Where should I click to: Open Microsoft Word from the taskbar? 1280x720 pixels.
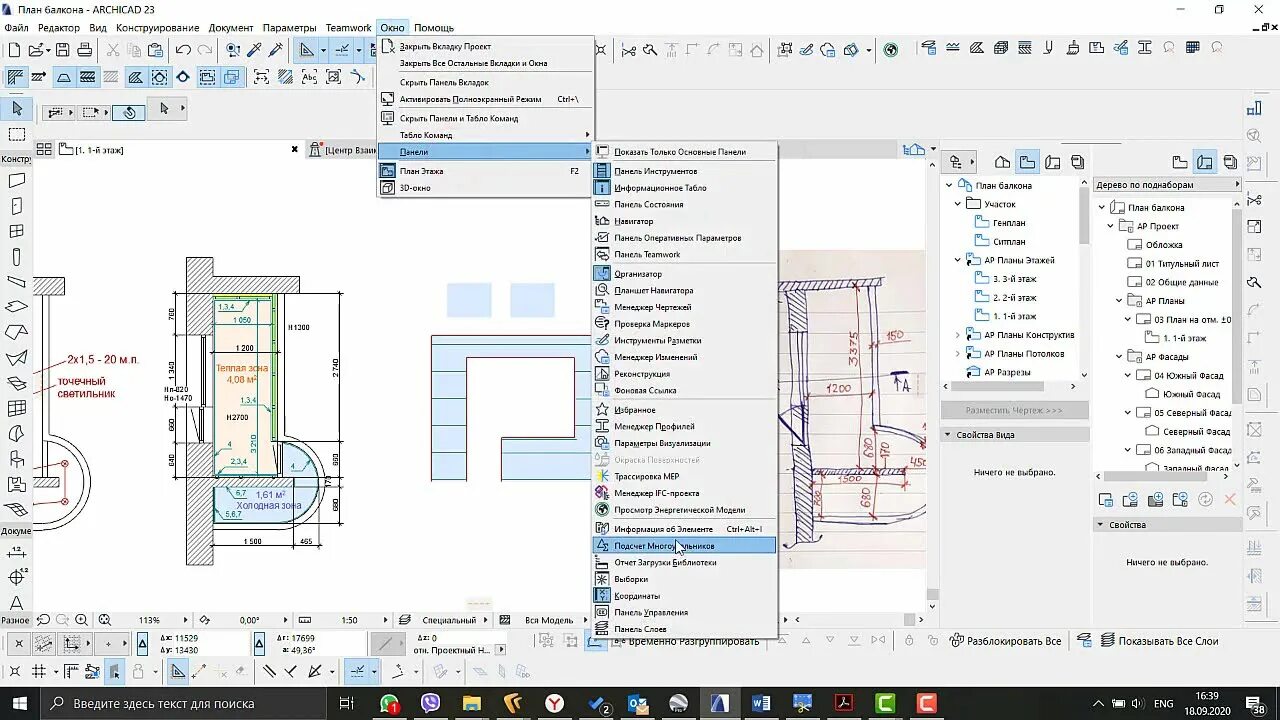coord(760,704)
